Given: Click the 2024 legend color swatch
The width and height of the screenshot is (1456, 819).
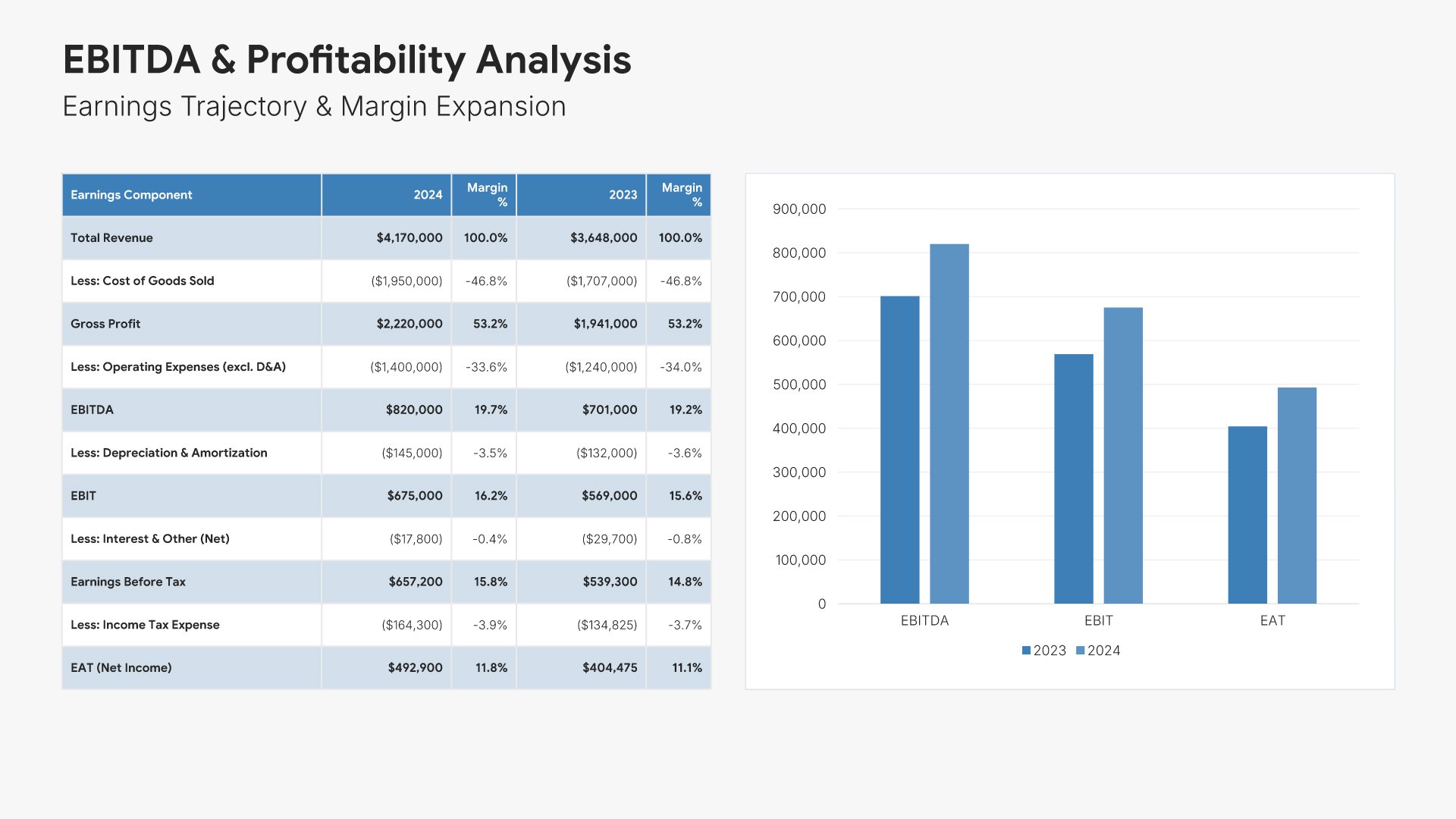Looking at the screenshot, I should (x=1081, y=651).
